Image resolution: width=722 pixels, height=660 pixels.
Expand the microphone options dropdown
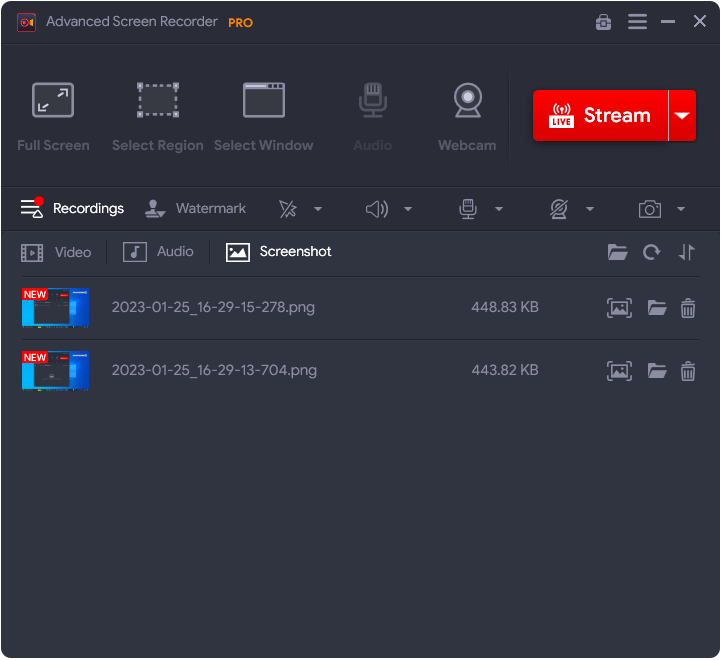pos(498,209)
